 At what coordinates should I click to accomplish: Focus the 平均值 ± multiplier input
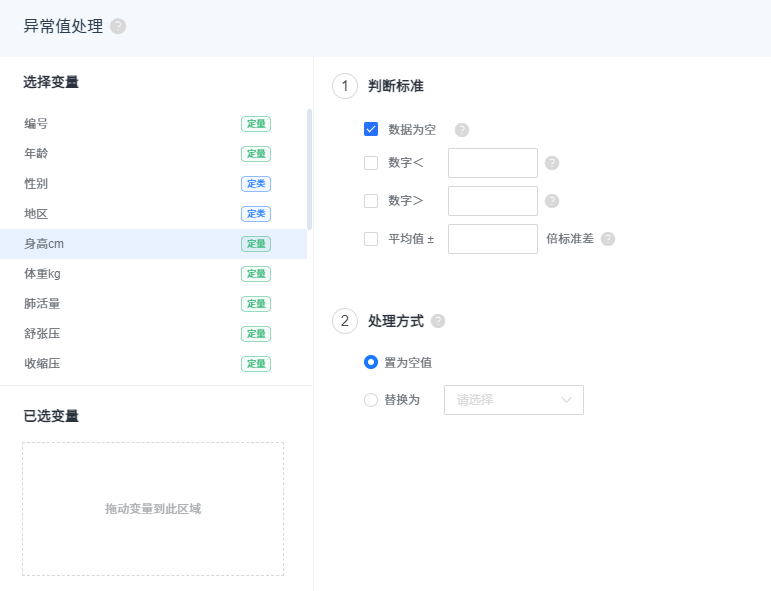pyautogui.click(x=493, y=239)
